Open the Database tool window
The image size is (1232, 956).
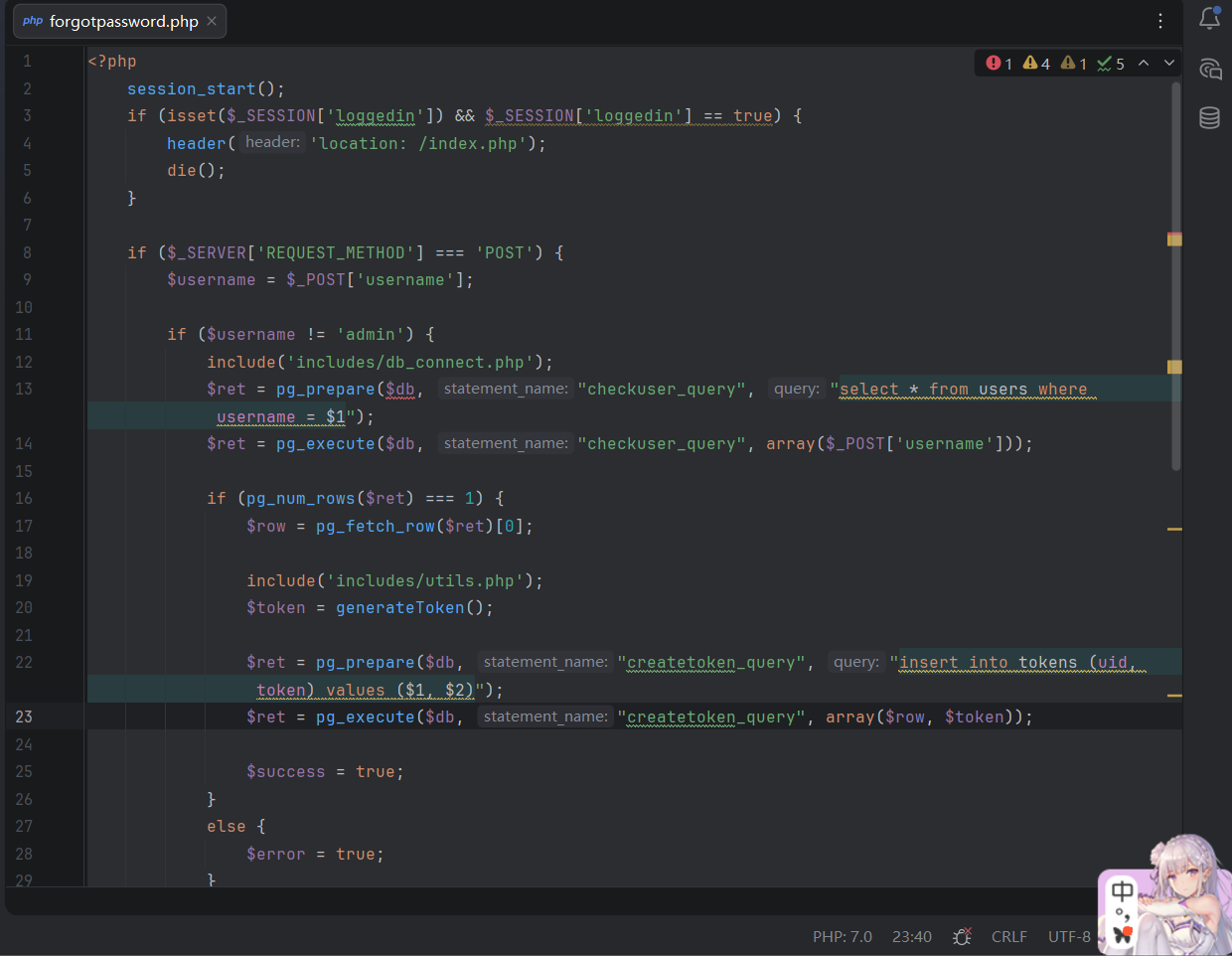pos(1209,117)
